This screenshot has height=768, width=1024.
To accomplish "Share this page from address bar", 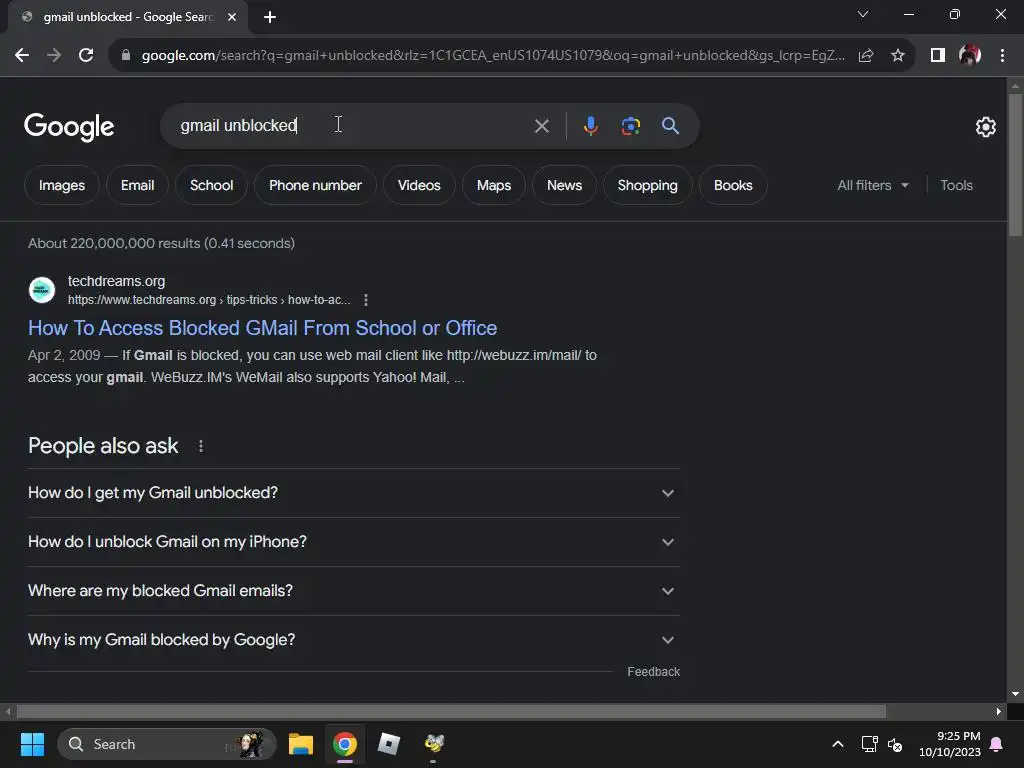I will pos(866,56).
